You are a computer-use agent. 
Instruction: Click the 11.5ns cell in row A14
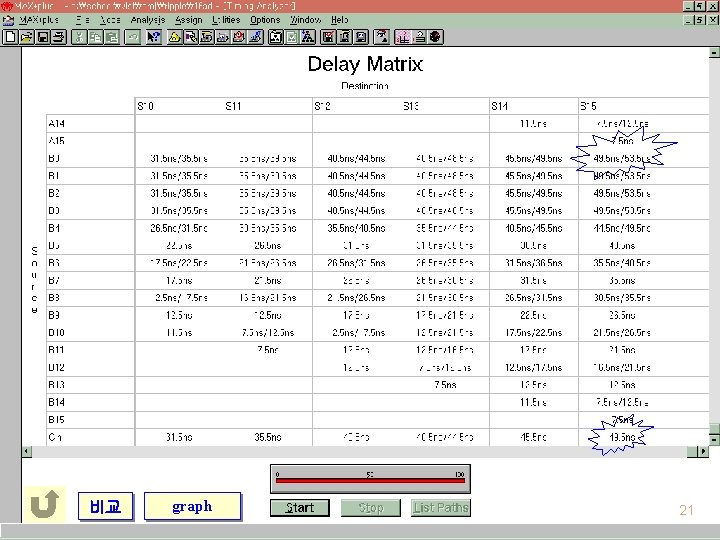click(x=533, y=124)
